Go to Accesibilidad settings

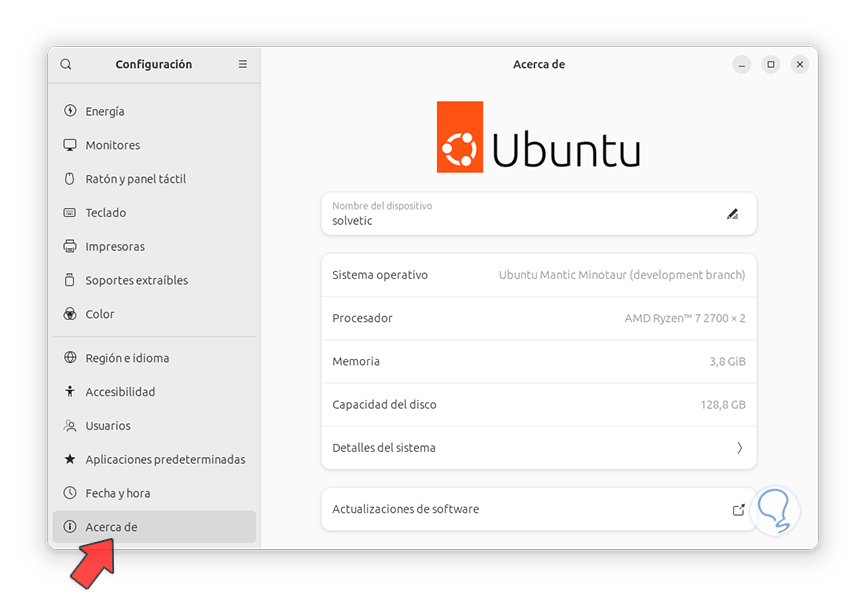(x=120, y=392)
